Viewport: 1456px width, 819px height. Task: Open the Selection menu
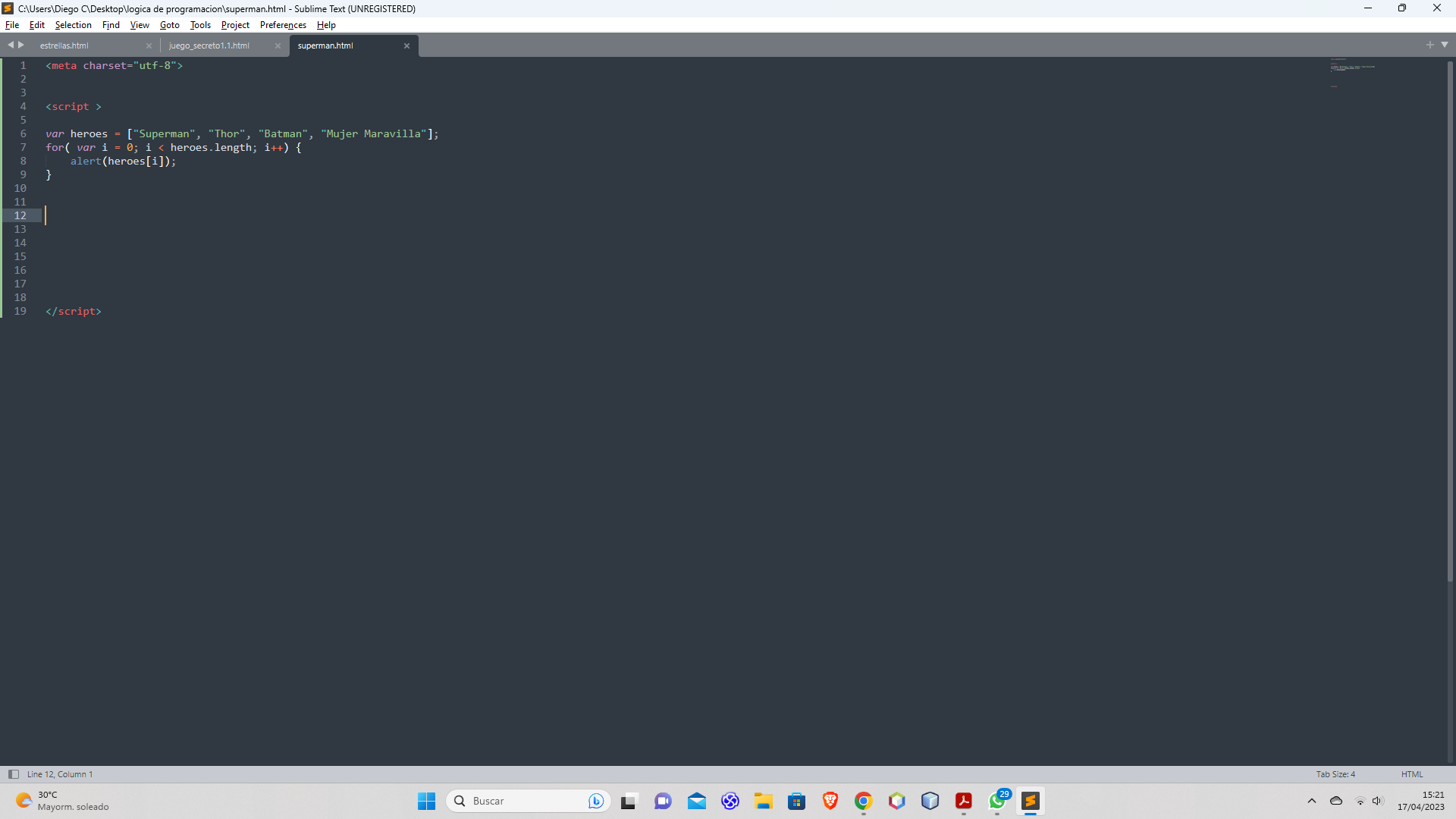(x=74, y=25)
